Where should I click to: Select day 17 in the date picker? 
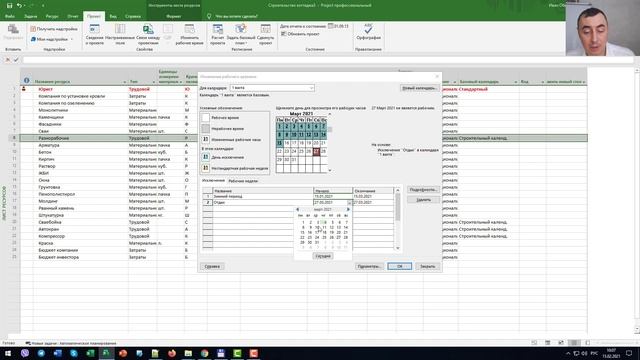point(317,232)
